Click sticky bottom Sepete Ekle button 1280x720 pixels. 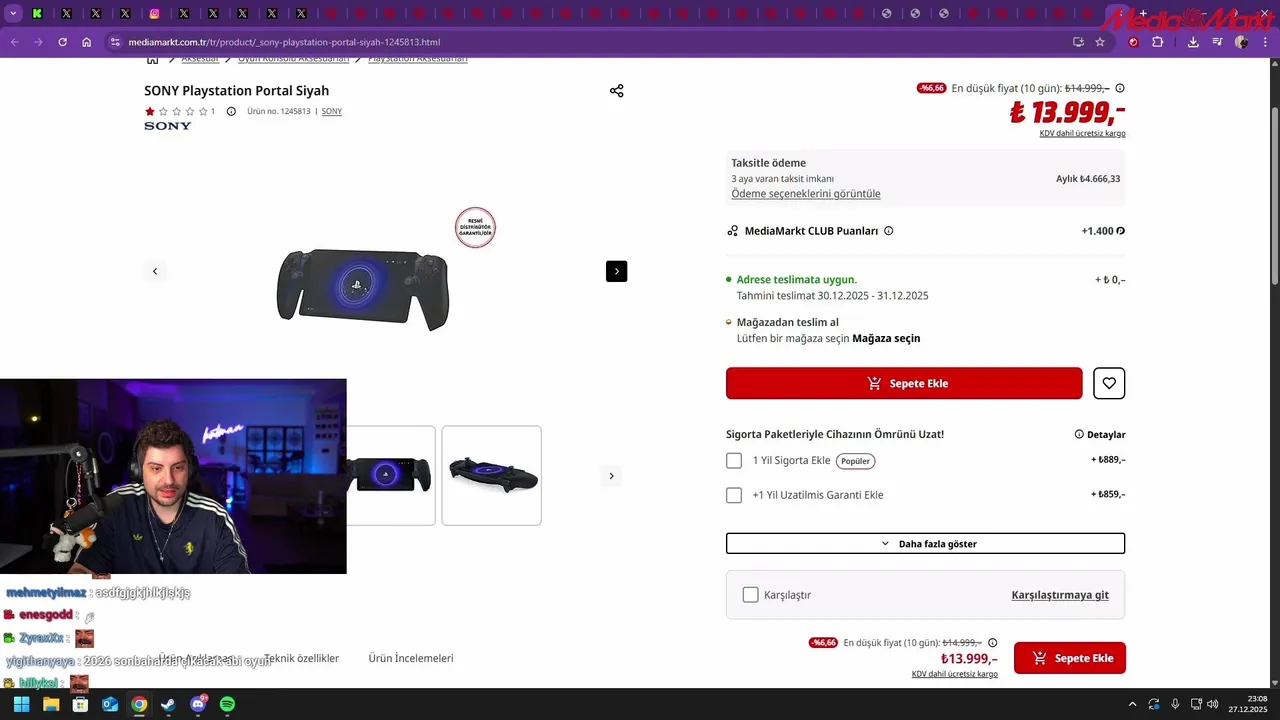pos(1070,658)
